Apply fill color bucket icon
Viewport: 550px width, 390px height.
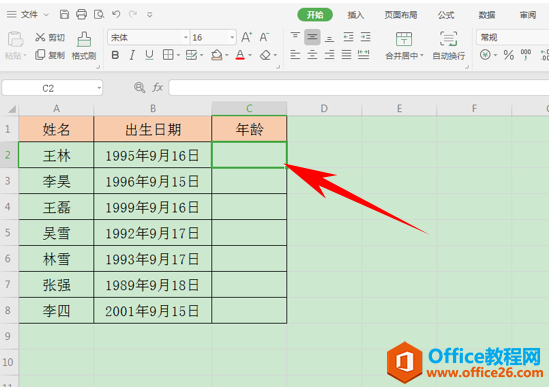217,55
